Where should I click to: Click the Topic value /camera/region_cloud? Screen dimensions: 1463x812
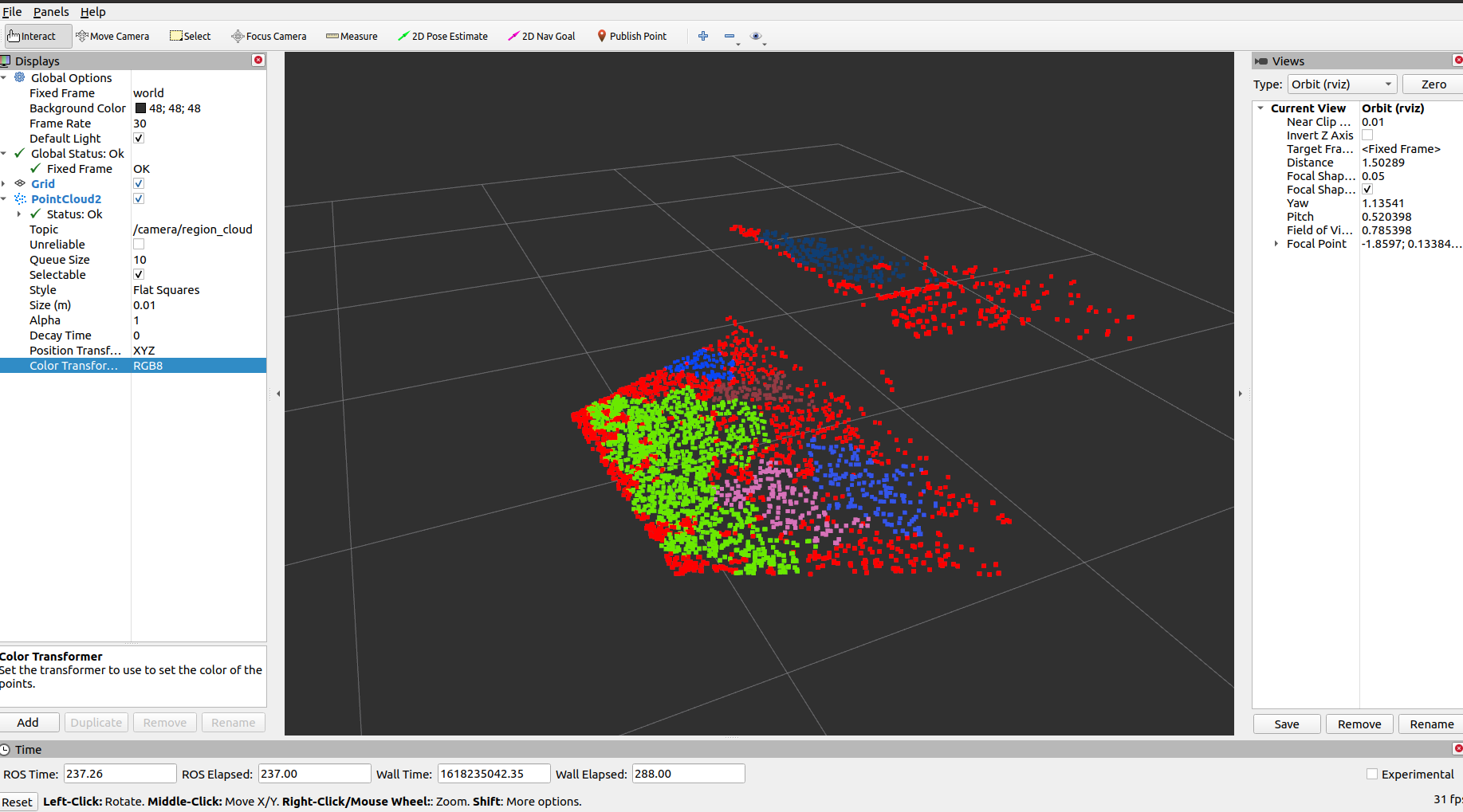pyautogui.click(x=193, y=229)
